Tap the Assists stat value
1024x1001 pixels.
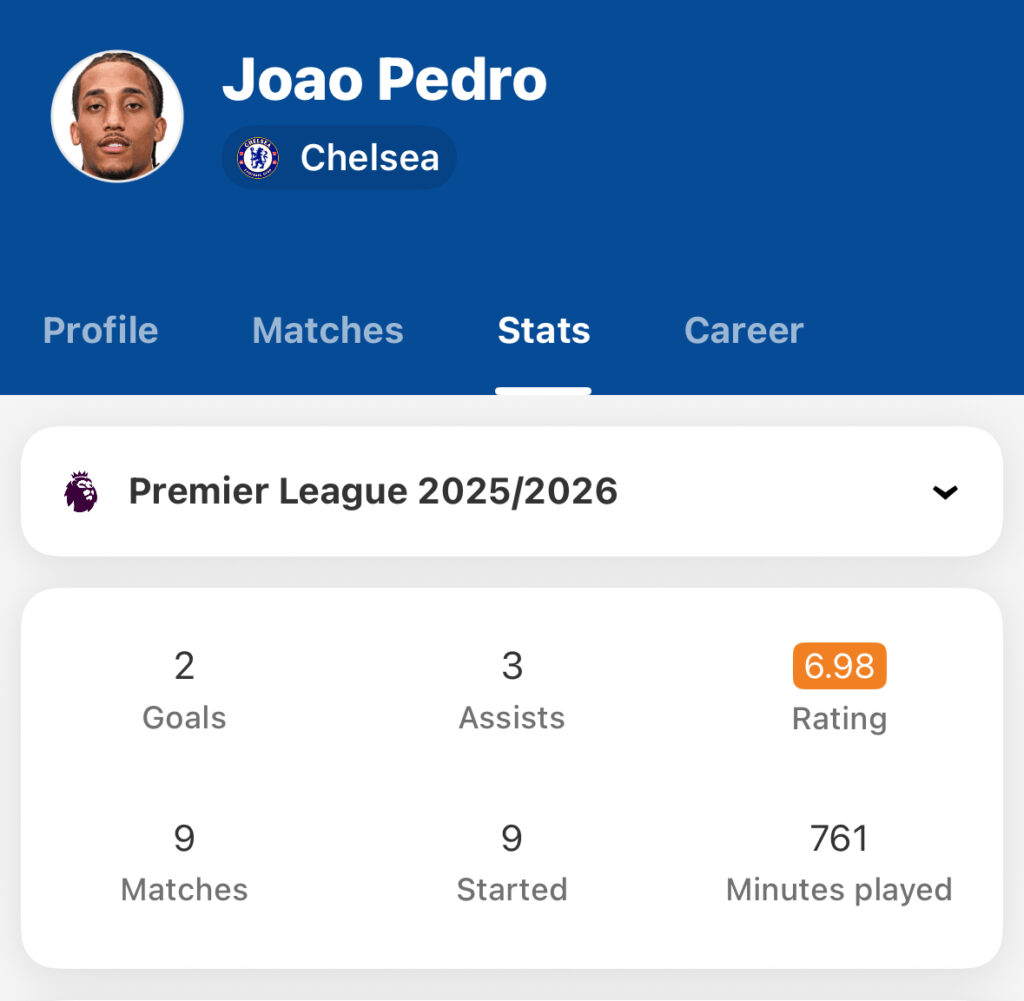point(512,666)
